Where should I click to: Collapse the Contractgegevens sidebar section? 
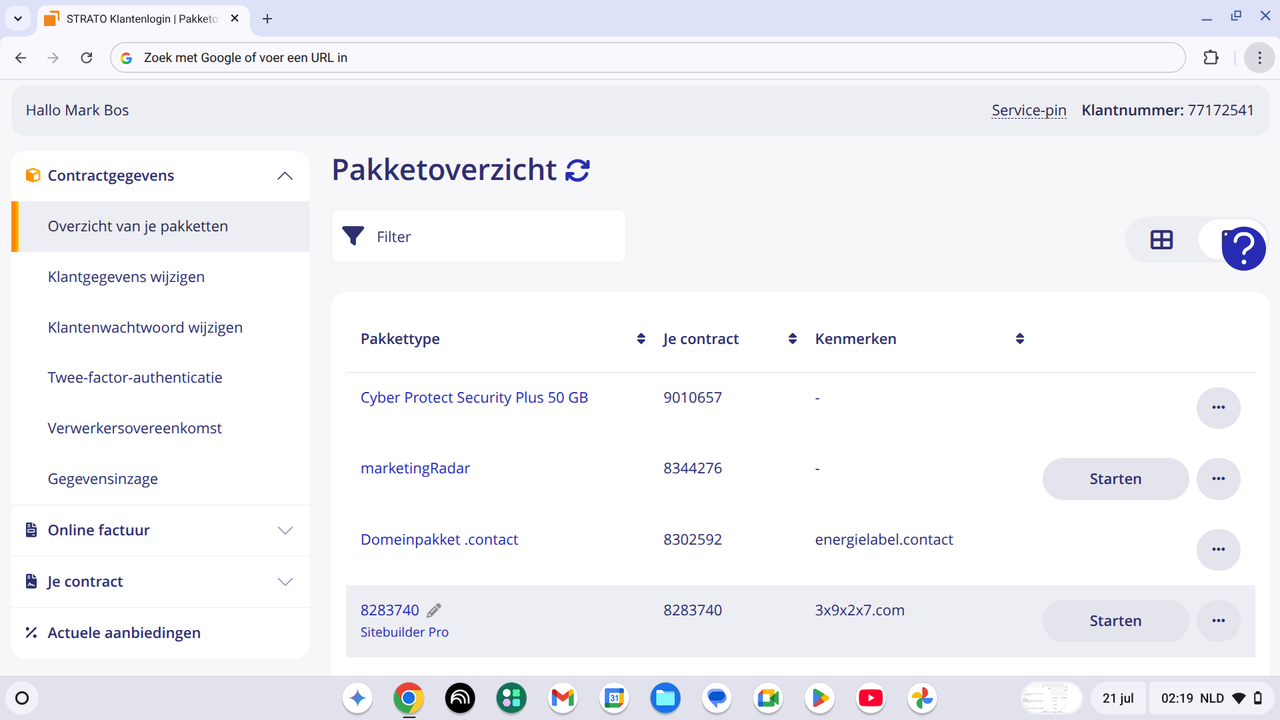pyautogui.click(x=285, y=176)
